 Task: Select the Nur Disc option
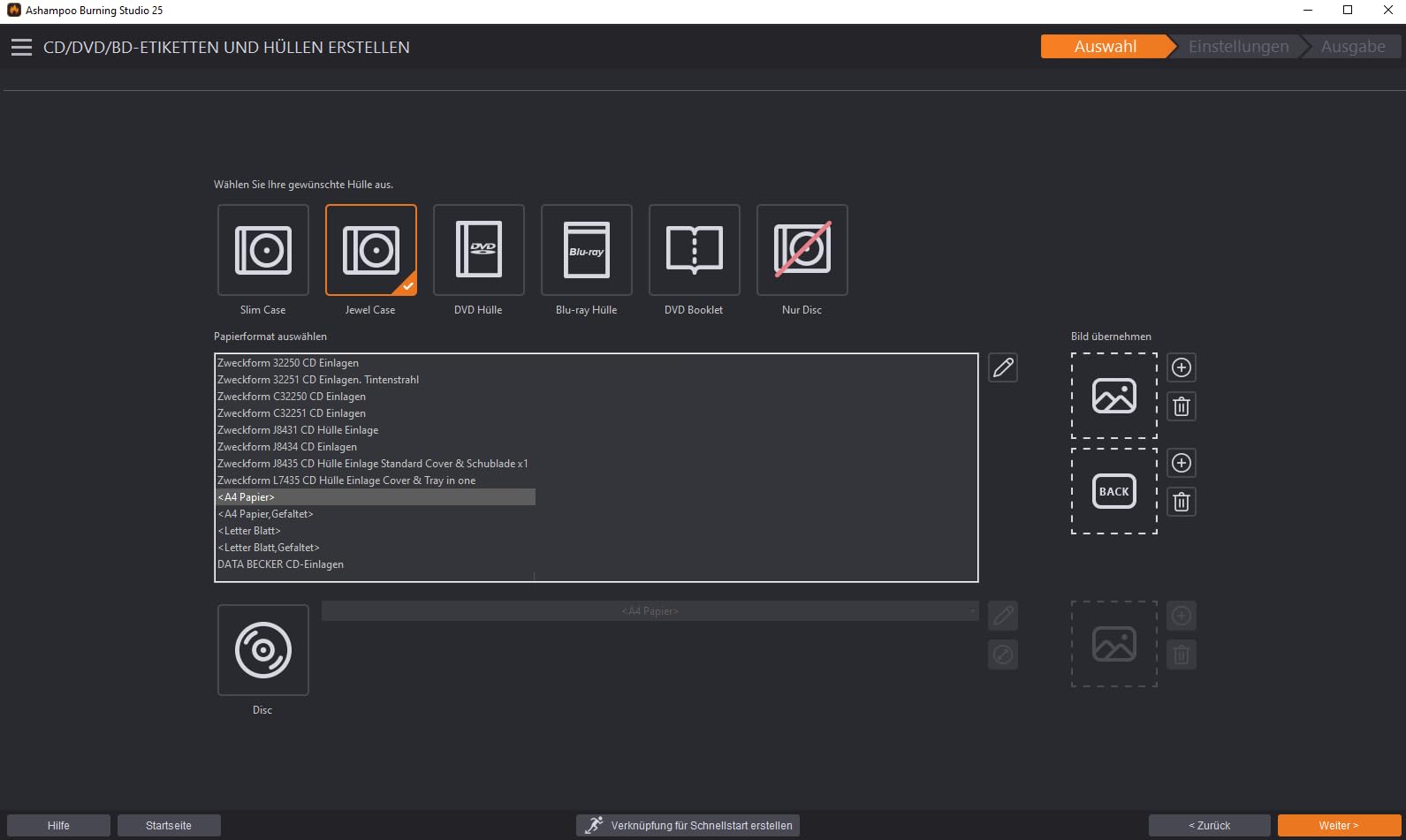tap(802, 250)
